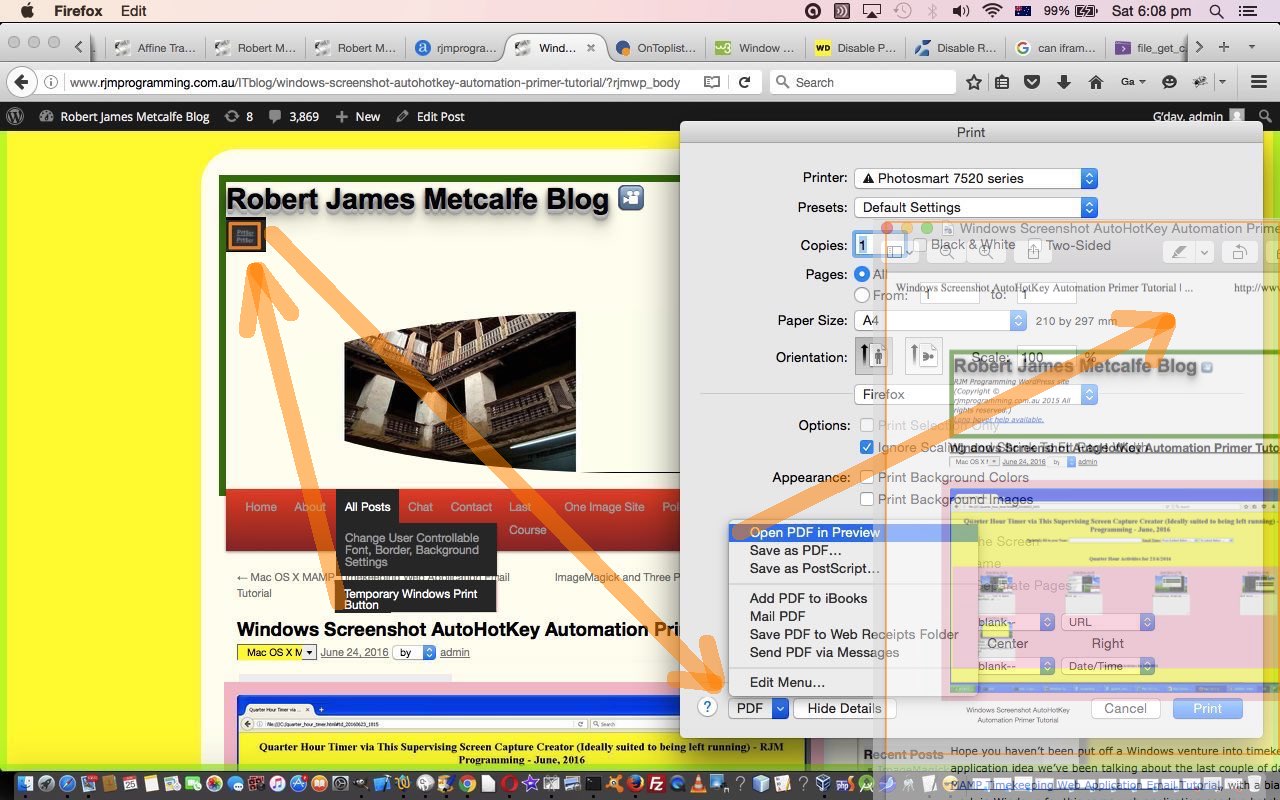Open the 'by' author dropdown

[x=416, y=652]
